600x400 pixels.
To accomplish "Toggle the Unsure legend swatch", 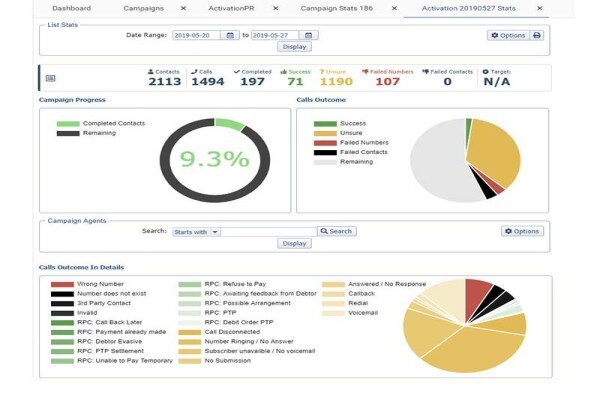I will (x=325, y=133).
